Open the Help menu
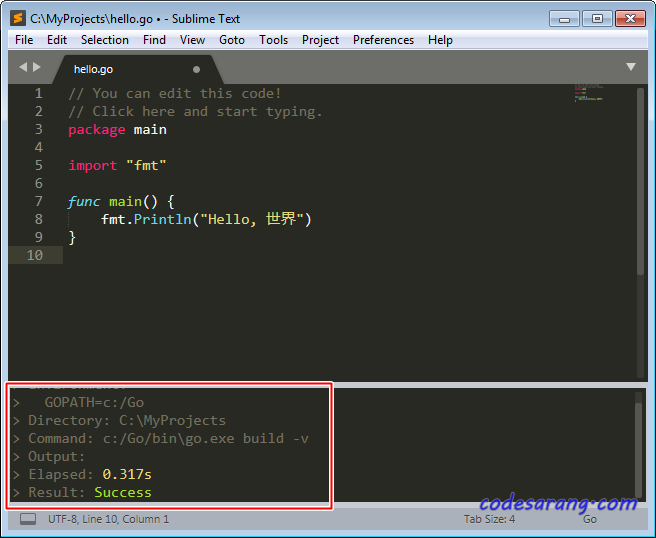 tap(440, 40)
